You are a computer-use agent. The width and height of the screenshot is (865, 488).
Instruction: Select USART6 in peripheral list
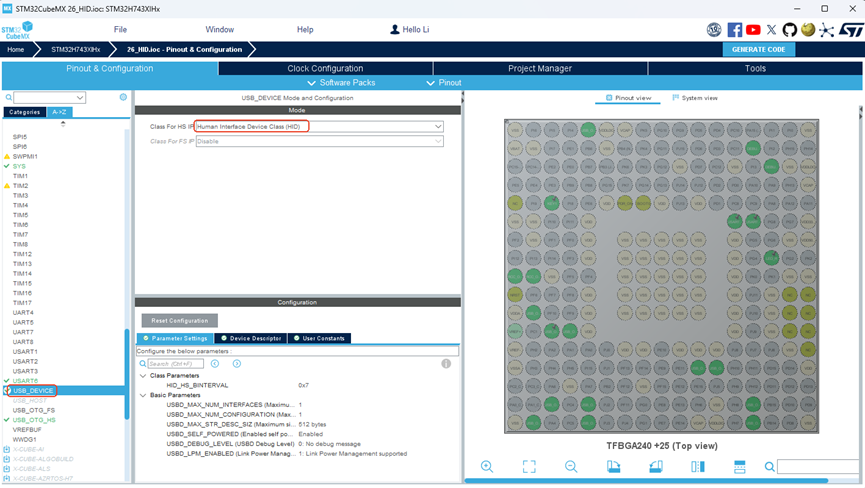tap(25, 380)
